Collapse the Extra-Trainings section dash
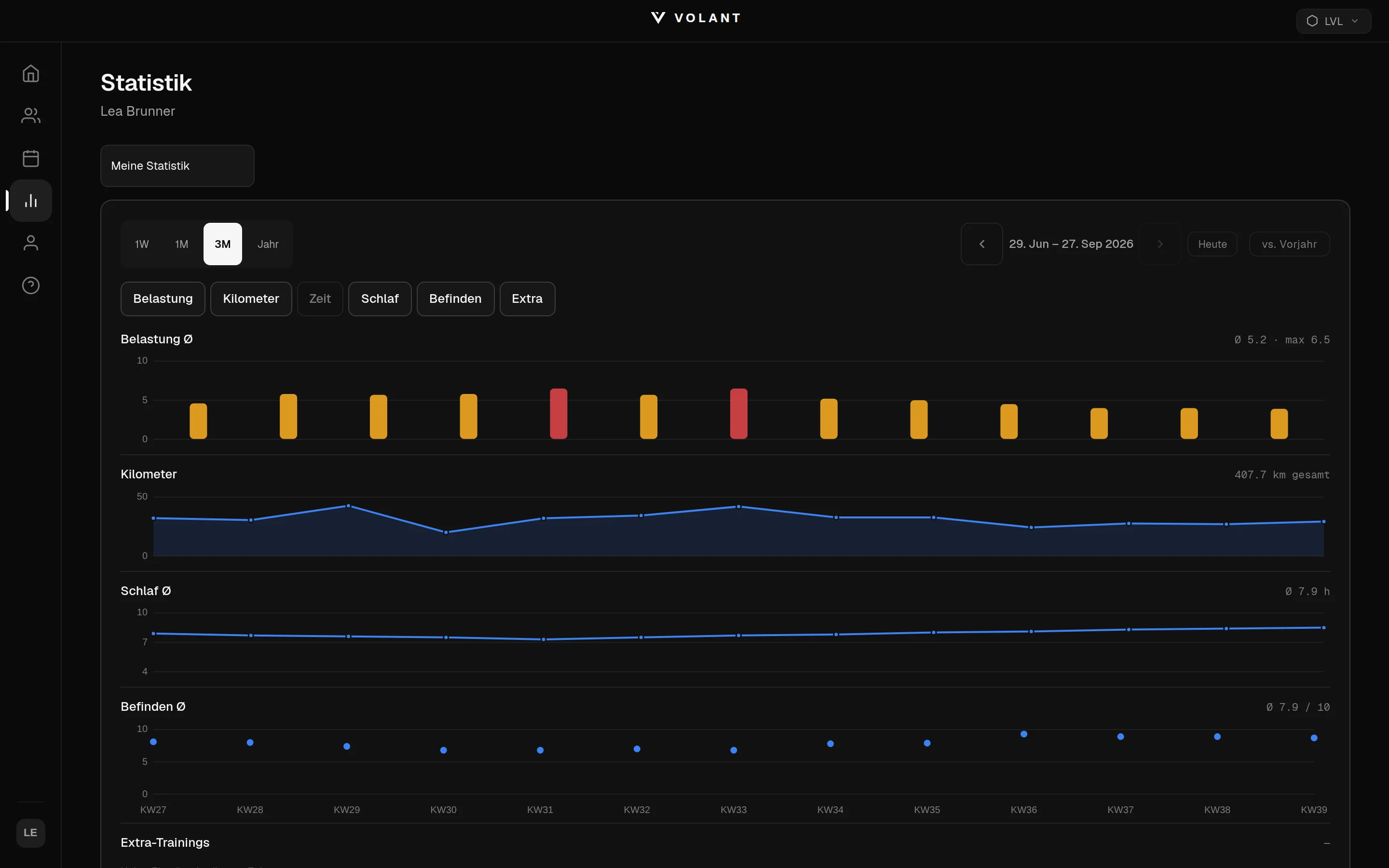Screen dimensions: 1389x868 coord(1326,843)
